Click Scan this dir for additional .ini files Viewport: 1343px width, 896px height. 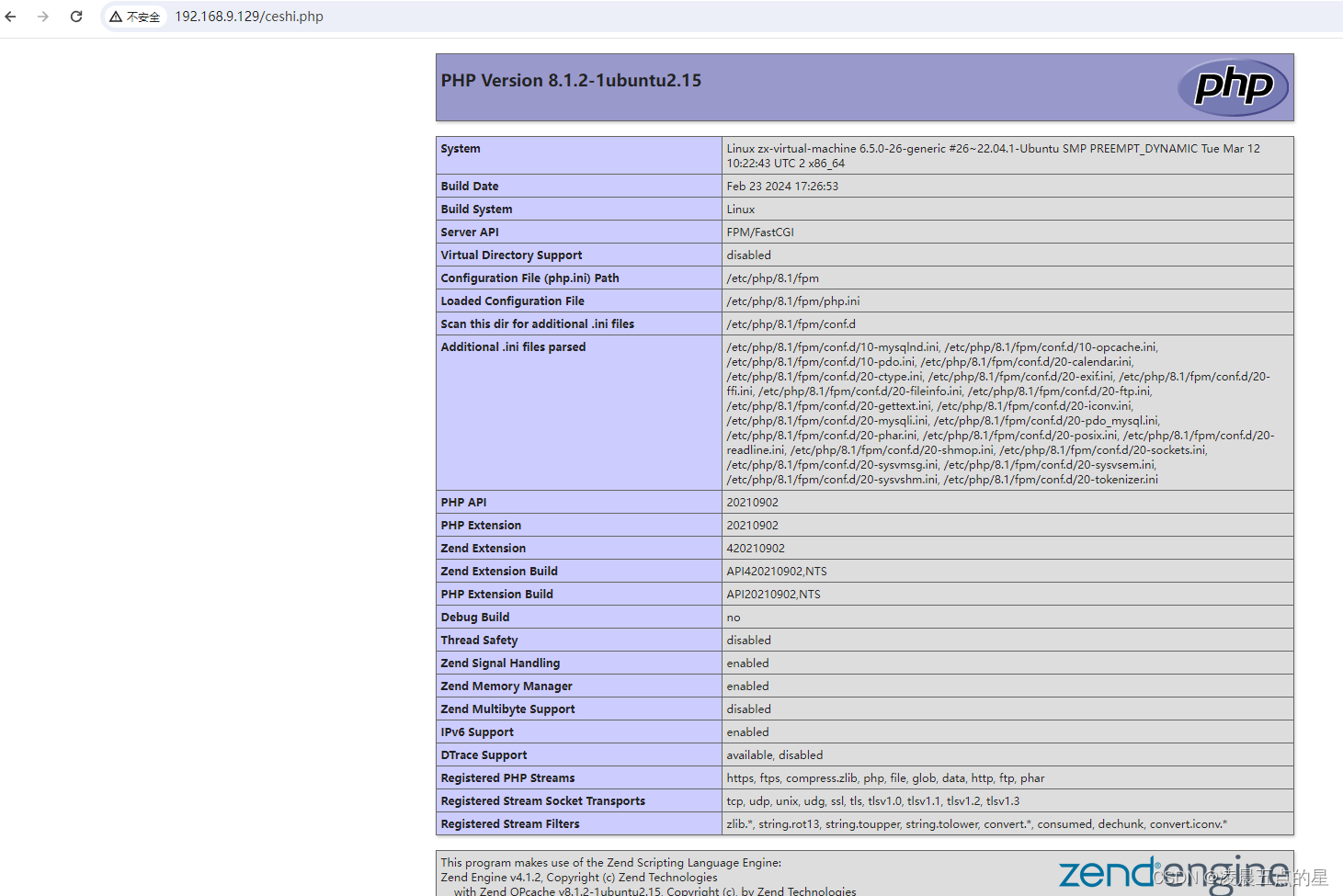tap(537, 324)
